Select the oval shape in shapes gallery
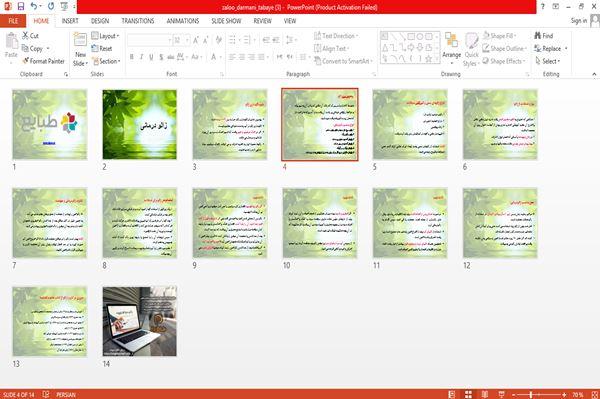Image resolution: width=600 pixels, height=399 pixels. point(419,37)
